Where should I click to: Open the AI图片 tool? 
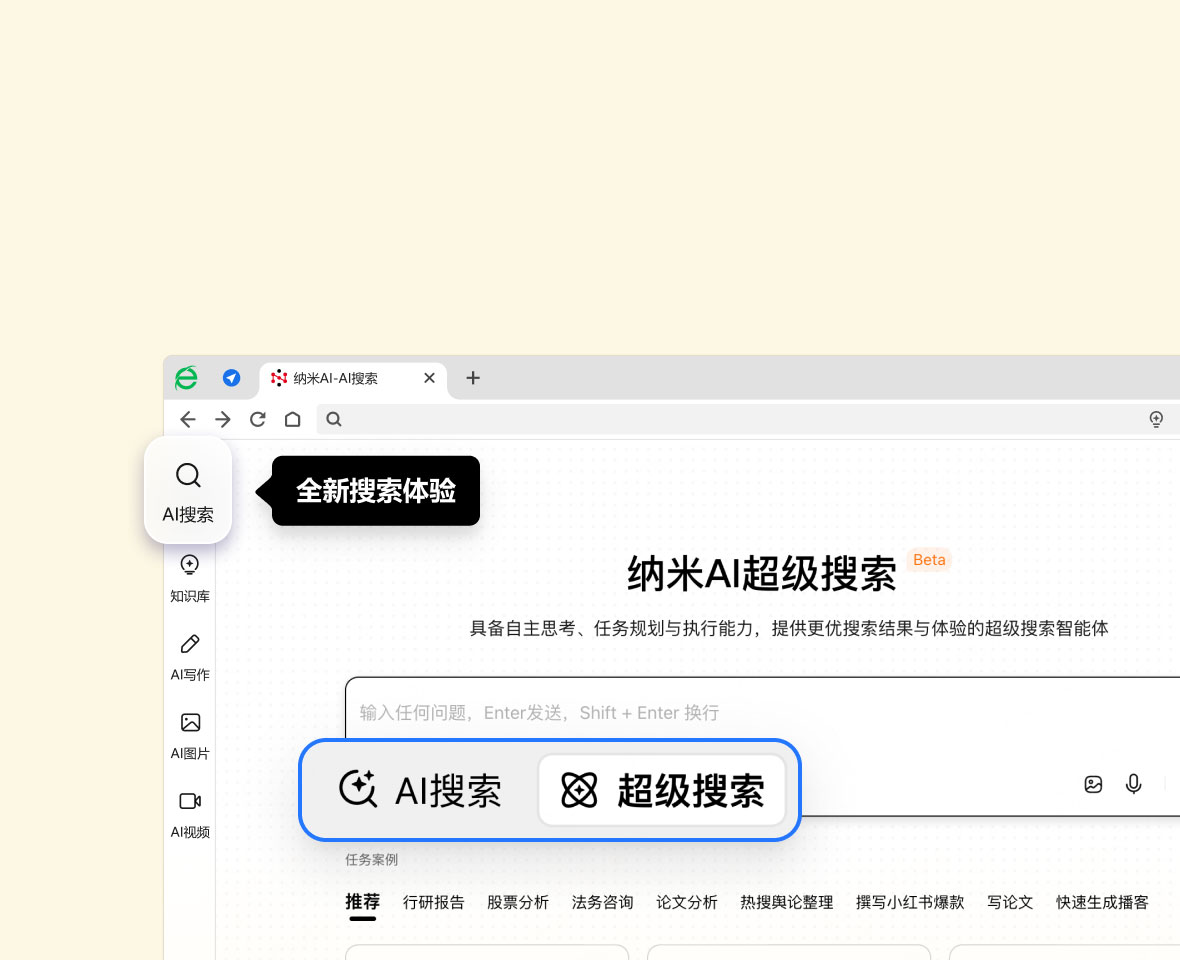(x=189, y=734)
